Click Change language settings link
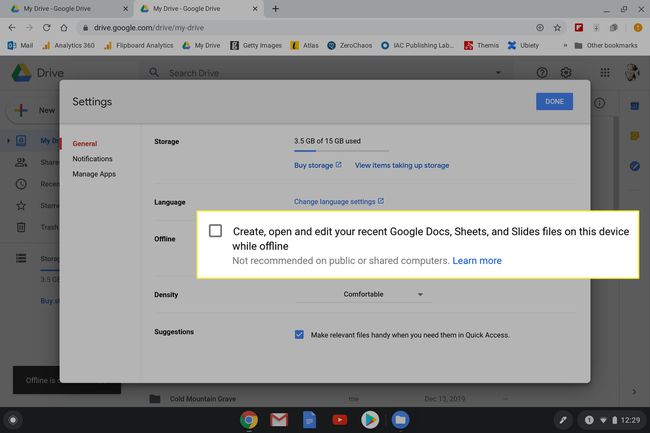The height and width of the screenshot is (433, 650). pyautogui.click(x=339, y=201)
